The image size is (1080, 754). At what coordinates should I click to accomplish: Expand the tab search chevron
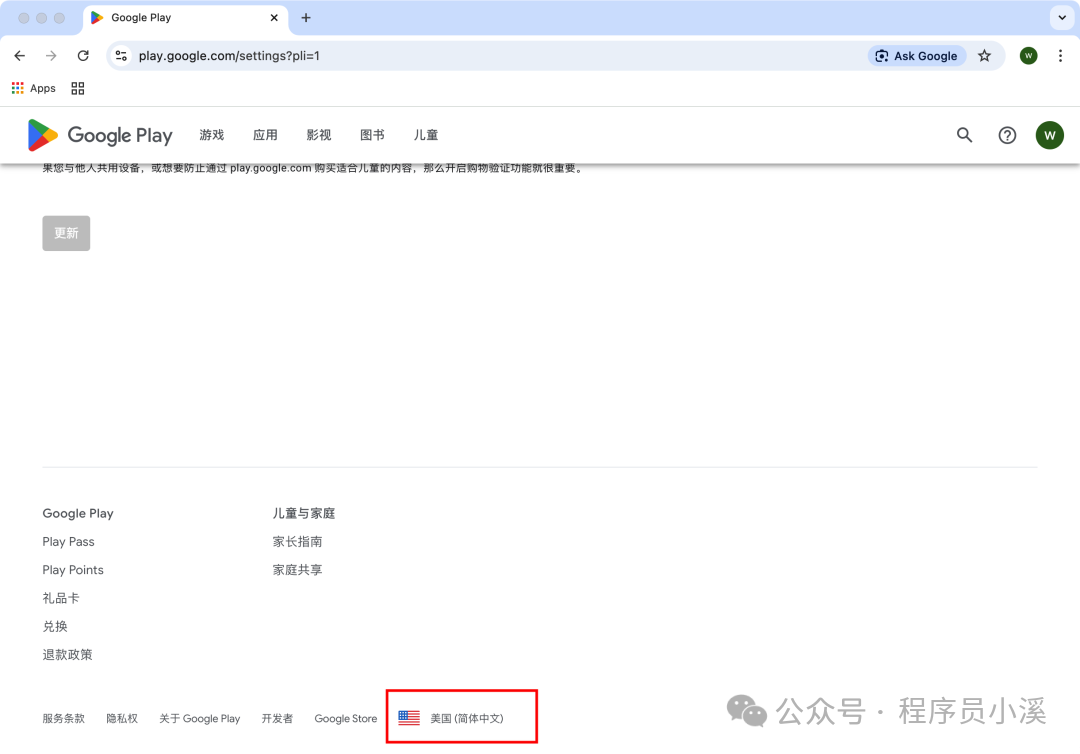1062,18
